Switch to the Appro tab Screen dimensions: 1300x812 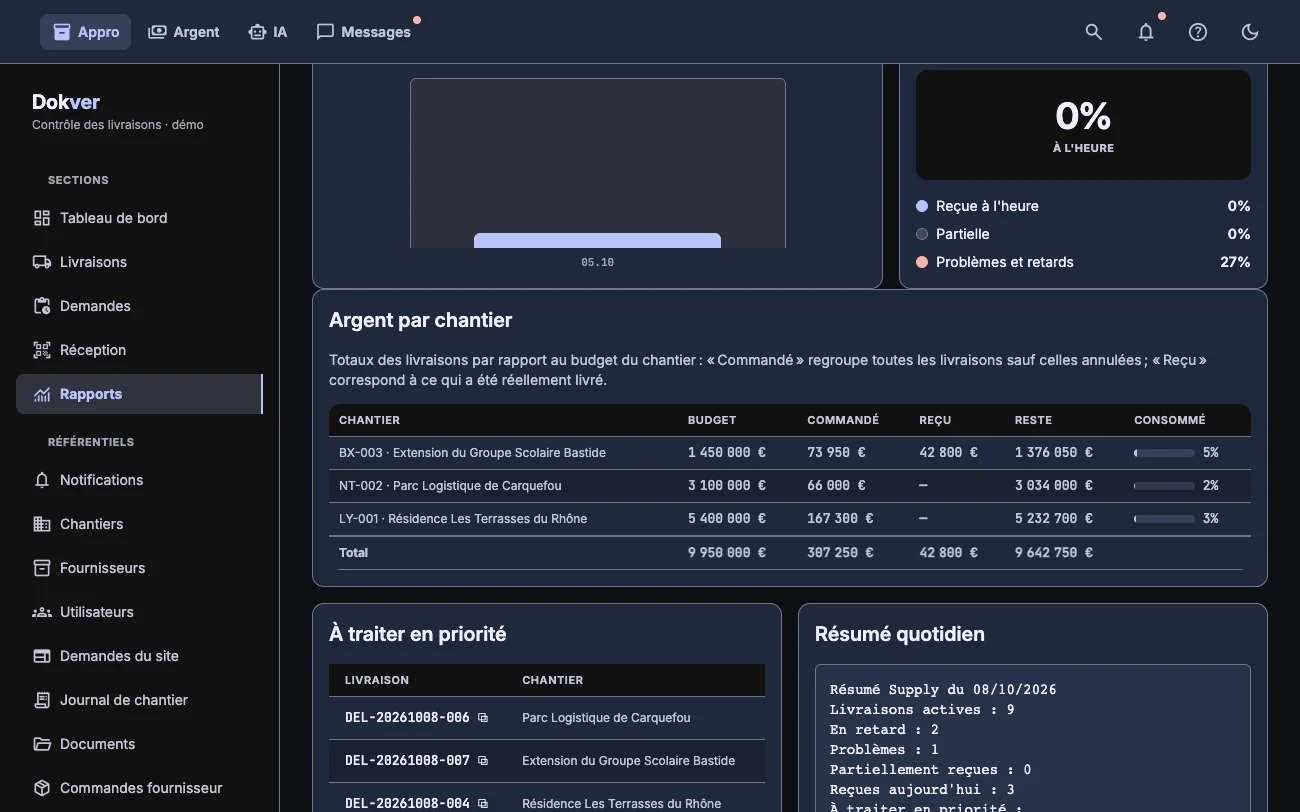click(86, 32)
